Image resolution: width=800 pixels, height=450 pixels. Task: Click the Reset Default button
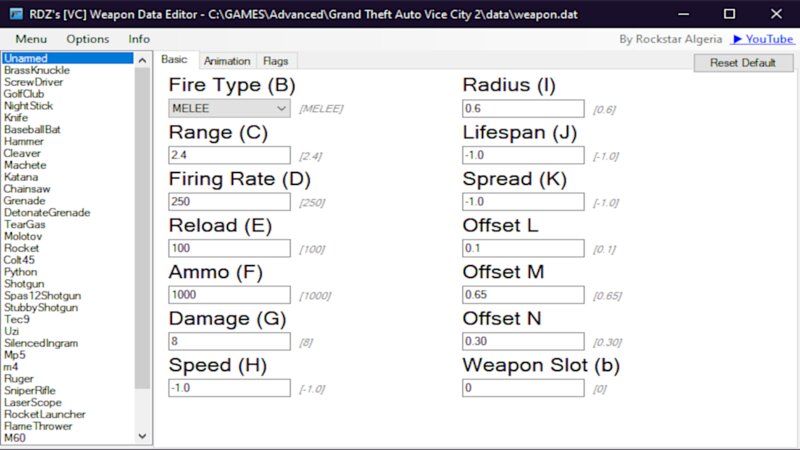[x=743, y=62]
